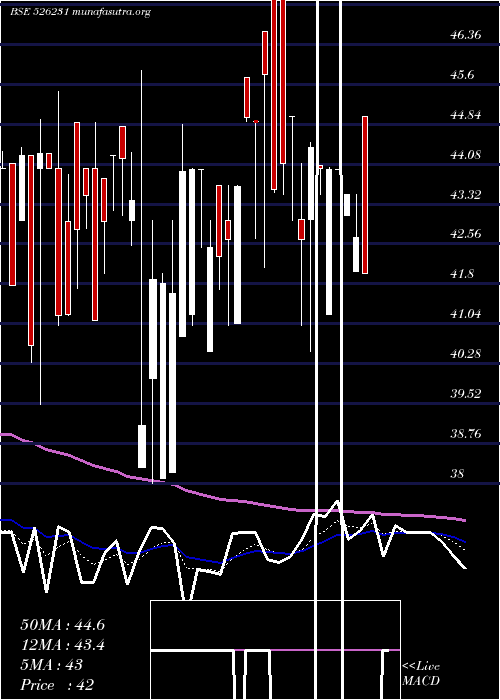Viewport: 500px width, 700px height.
Task: Click the 50MA : 44.6 readout
Action: (62, 625)
